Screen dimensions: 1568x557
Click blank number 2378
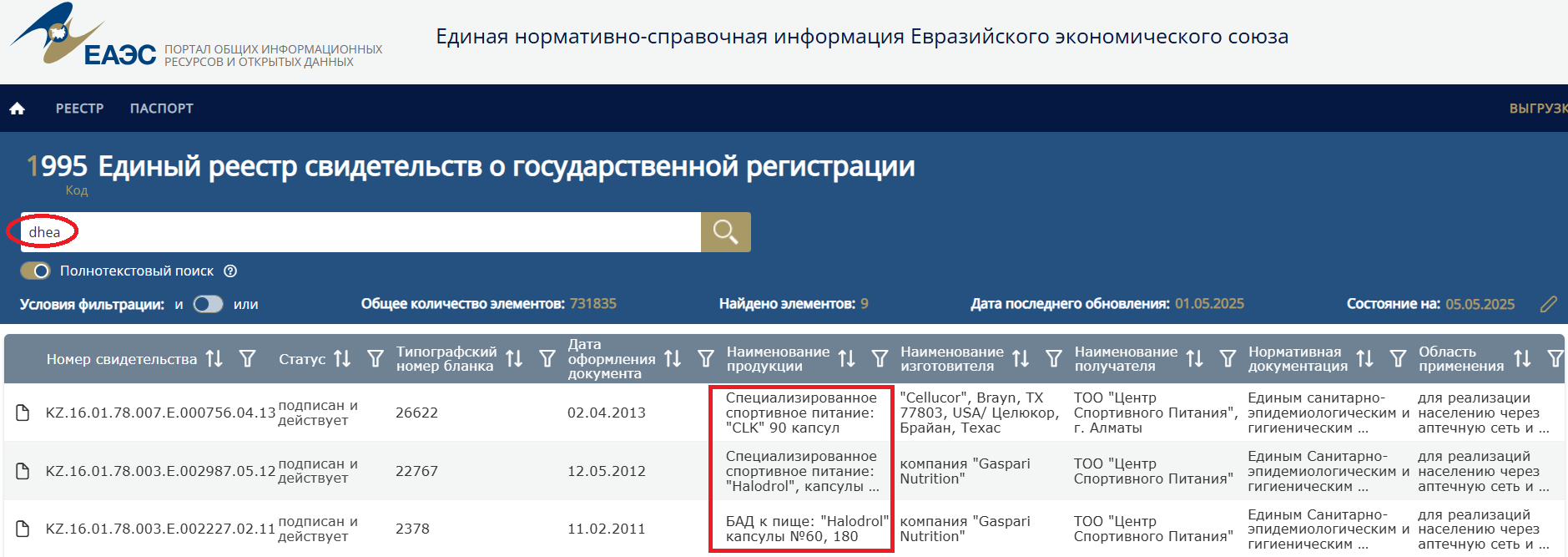(x=412, y=529)
